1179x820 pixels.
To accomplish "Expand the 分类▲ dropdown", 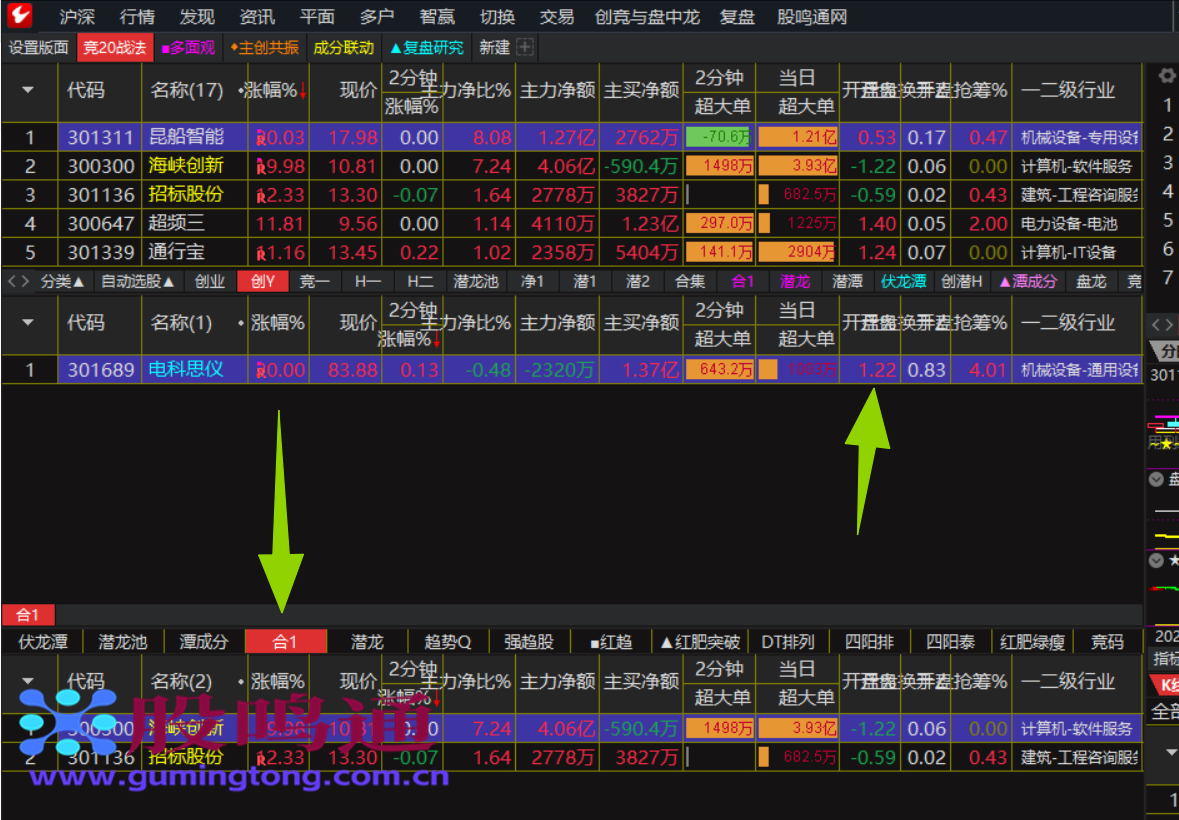I will point(62,281).
